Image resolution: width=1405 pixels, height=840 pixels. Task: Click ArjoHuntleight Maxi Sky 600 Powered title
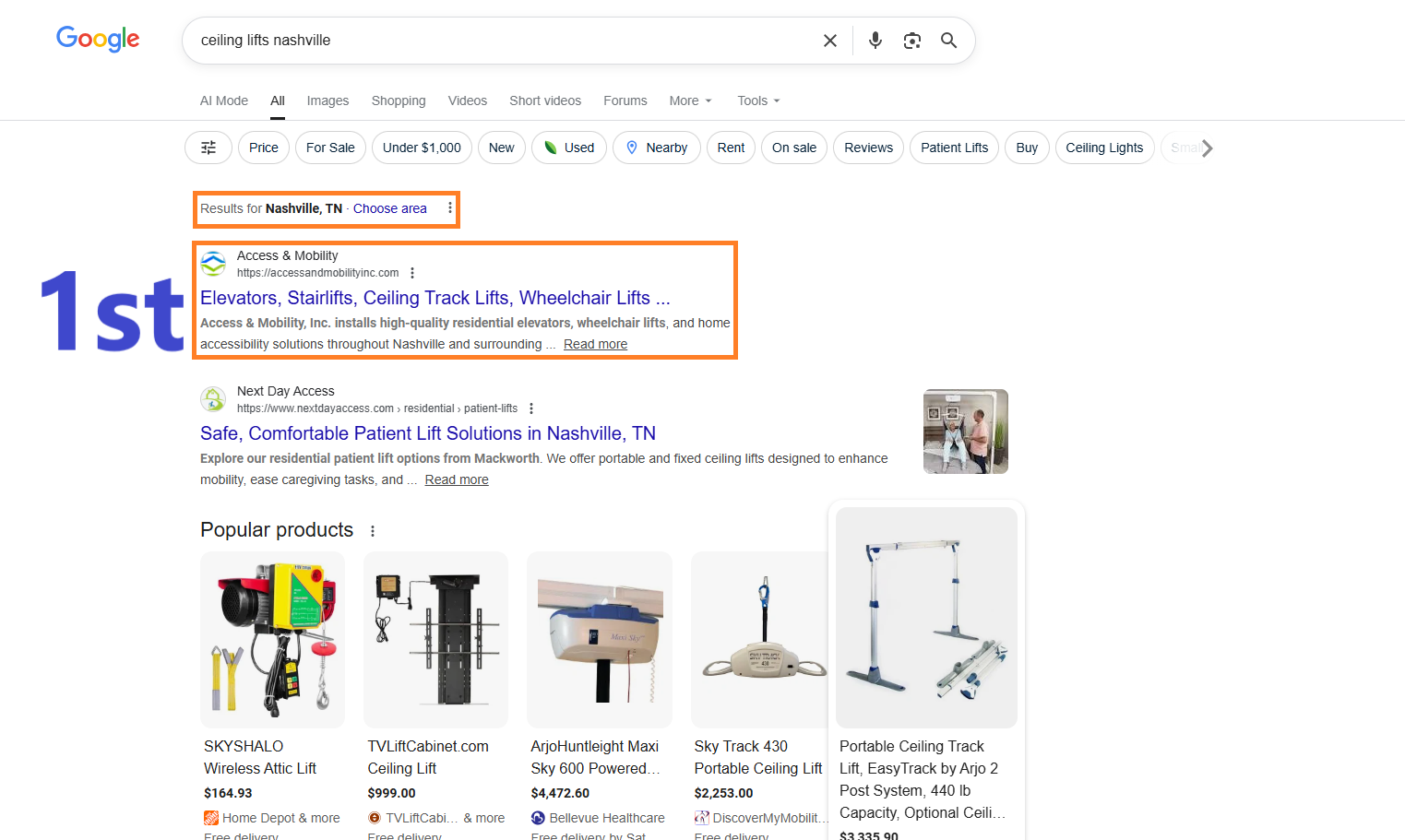(595, 757)
